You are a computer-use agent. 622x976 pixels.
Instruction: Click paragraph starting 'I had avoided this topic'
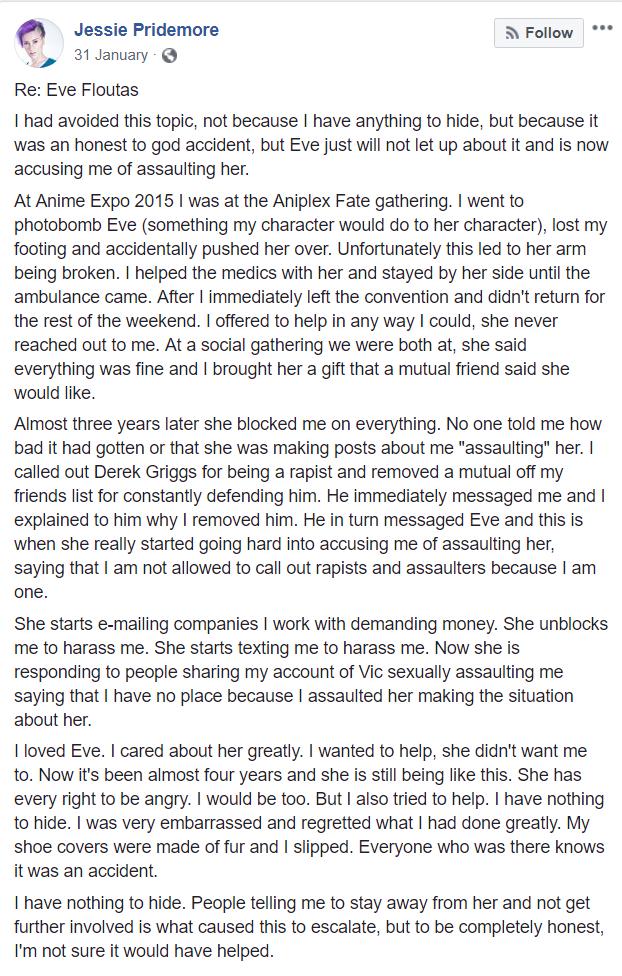pos(311,145)
